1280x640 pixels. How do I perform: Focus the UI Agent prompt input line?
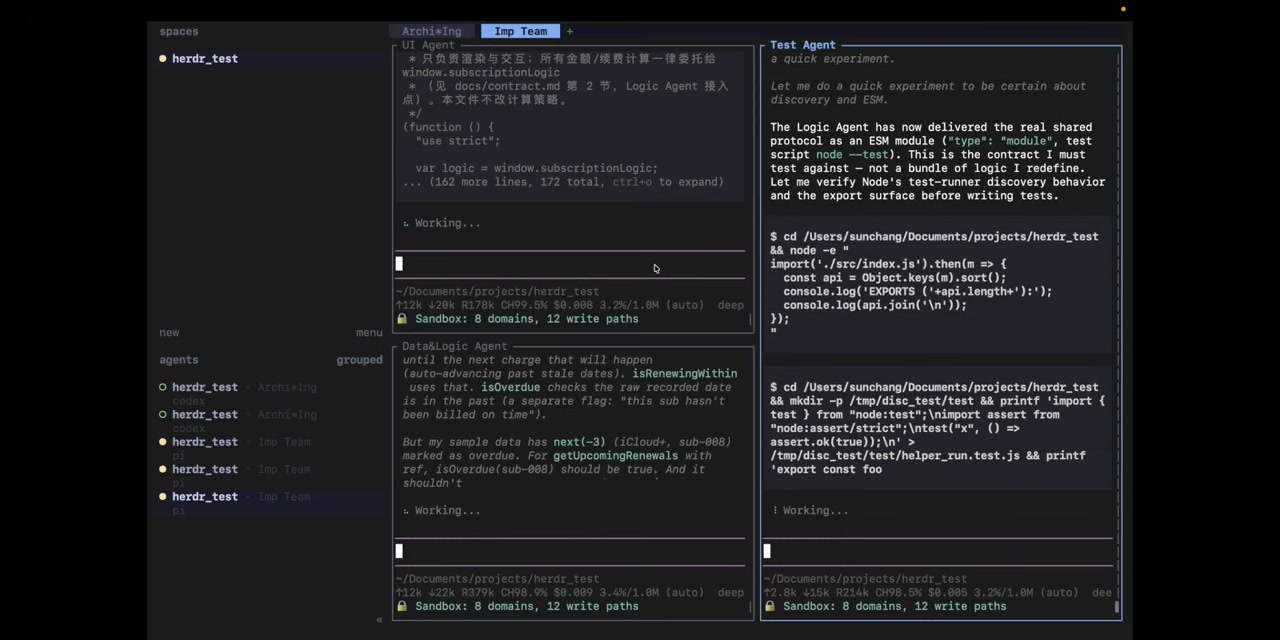click(570, 264)
